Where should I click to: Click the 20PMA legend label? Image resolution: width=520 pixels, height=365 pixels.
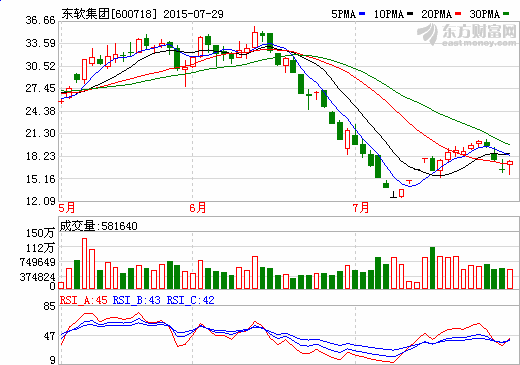436,14
